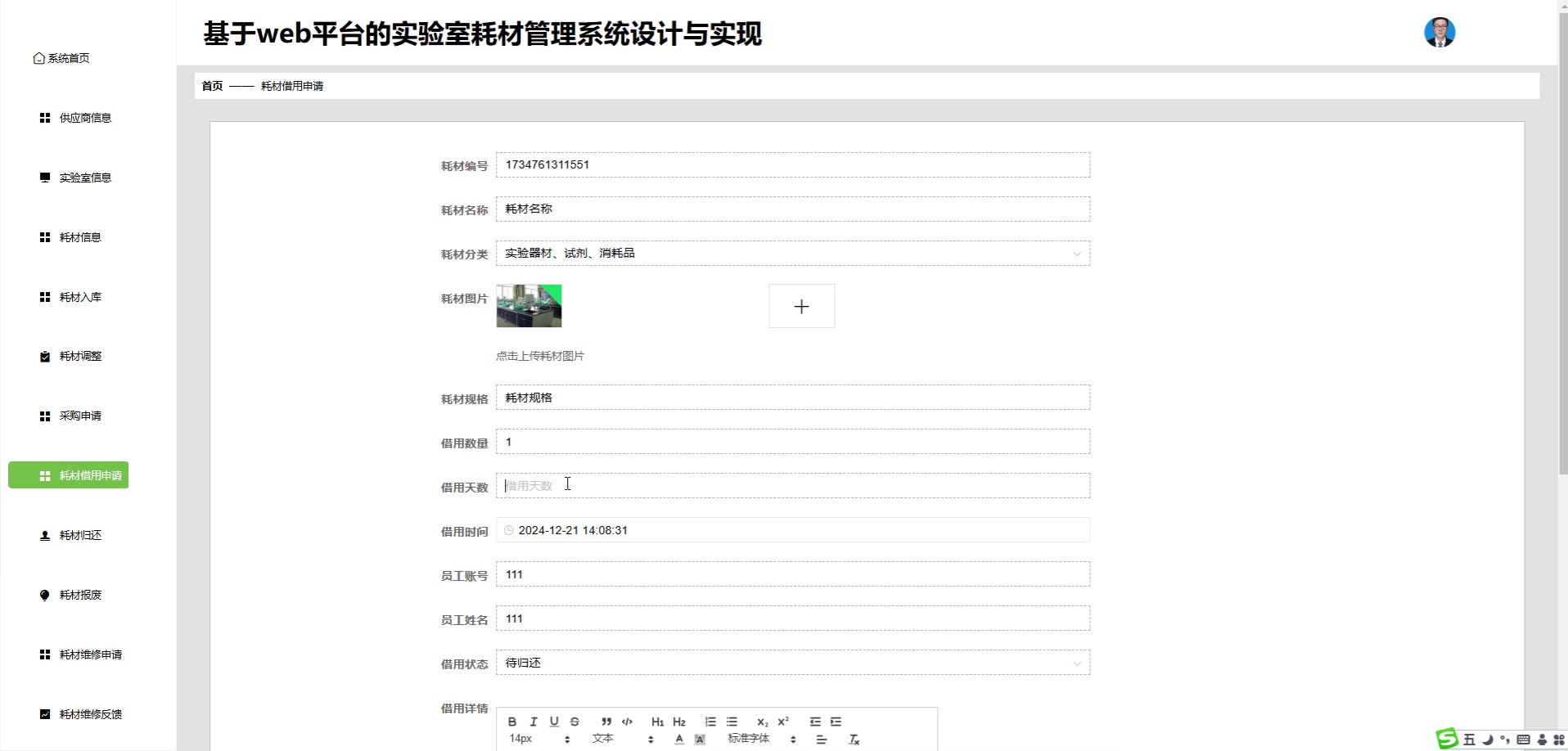Open the text background color picker
This screenshot has width=1568, height=751.
pyautogui.click(x=700, y=740)
